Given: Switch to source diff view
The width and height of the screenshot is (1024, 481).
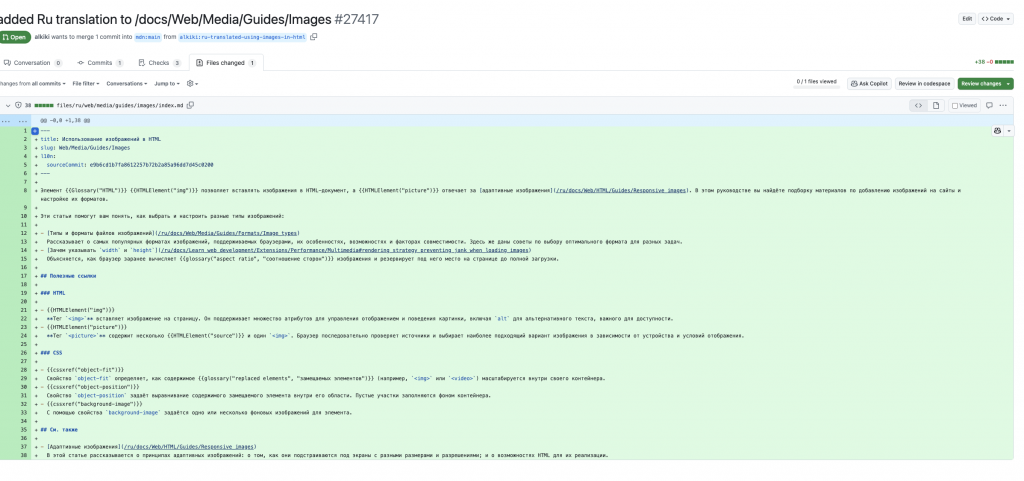Looking at the screenshot, I should click(x=917, y=105).
